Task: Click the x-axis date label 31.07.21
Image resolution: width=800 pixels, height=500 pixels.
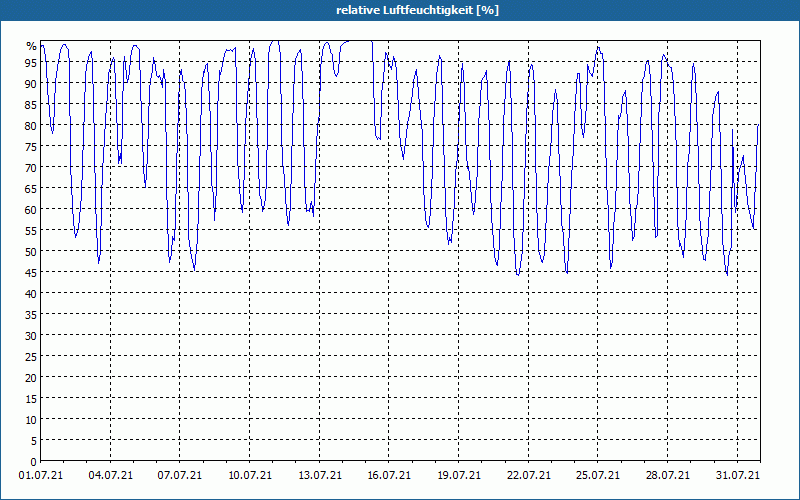Action: [x=737, y=475]
